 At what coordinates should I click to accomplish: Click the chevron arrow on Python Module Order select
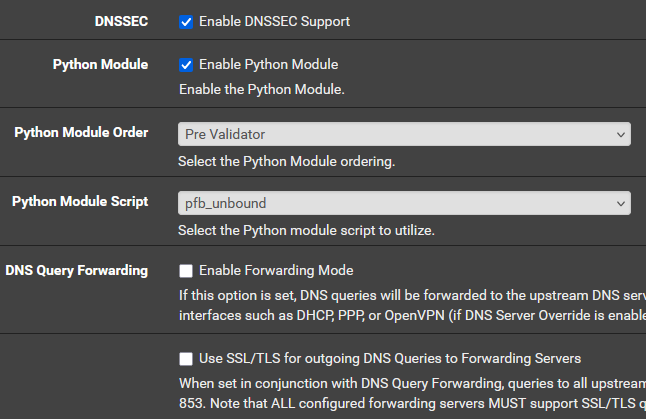619,134
